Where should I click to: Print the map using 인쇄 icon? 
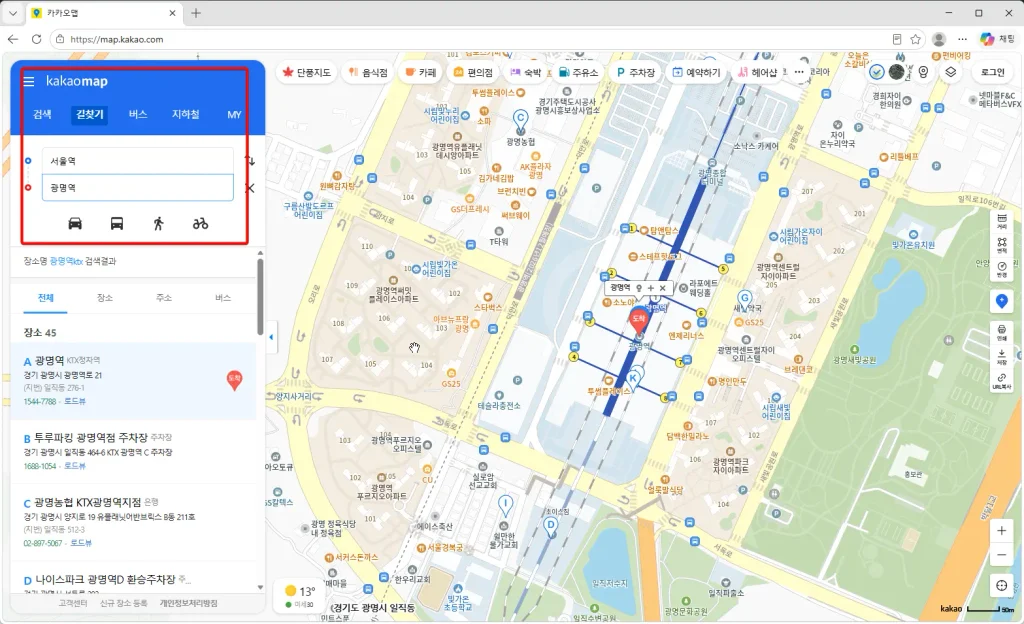point(1002,333)
